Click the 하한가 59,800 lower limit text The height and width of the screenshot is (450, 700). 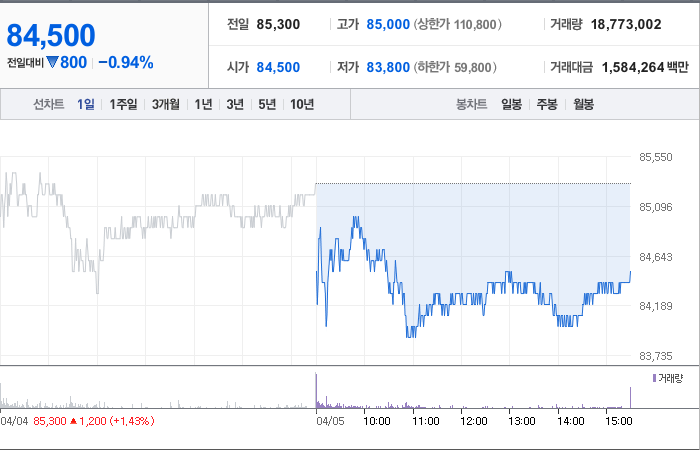pyautogui.click(x=455, y=67)
